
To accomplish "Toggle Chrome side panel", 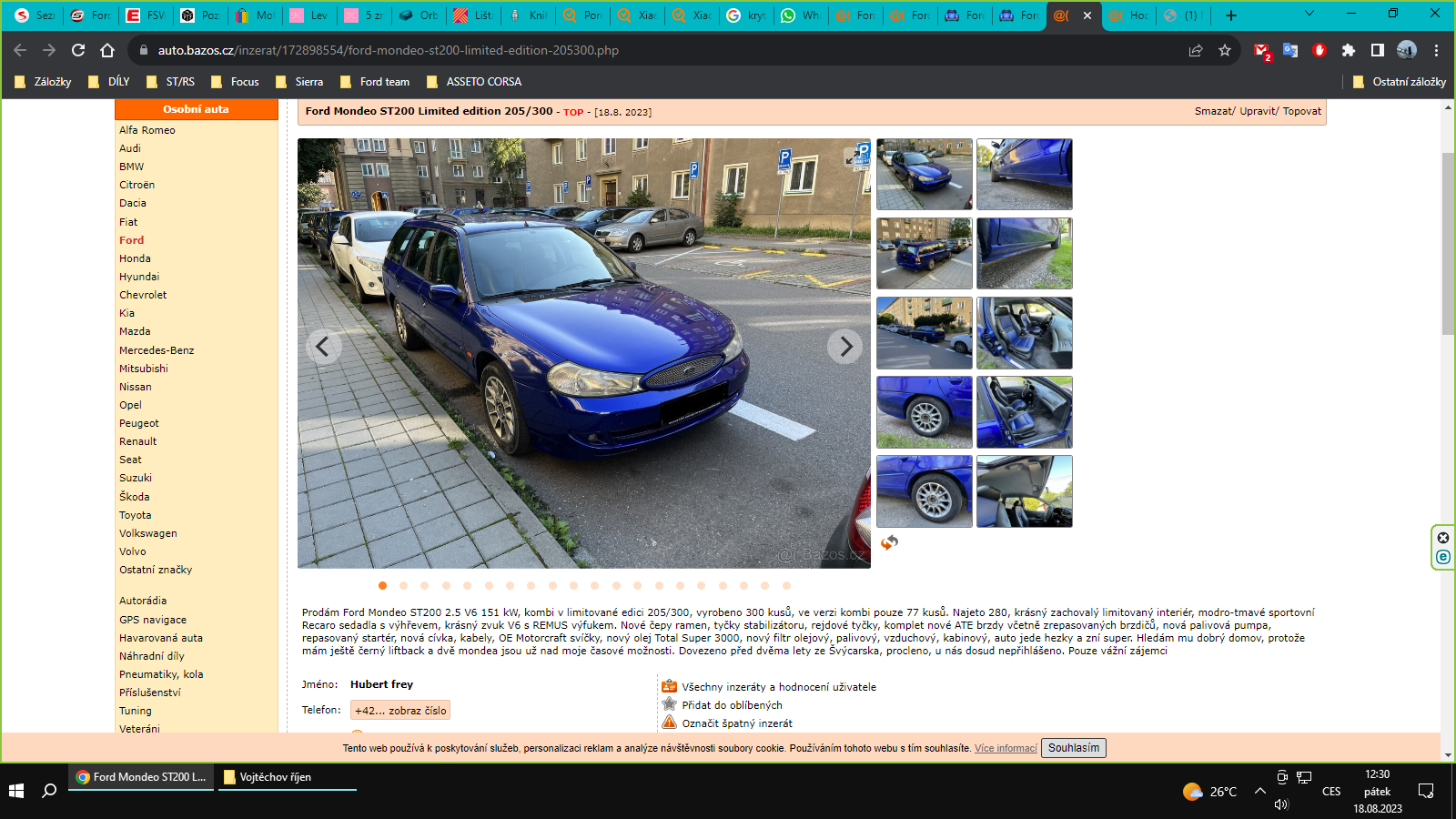I will (1378, 50).
